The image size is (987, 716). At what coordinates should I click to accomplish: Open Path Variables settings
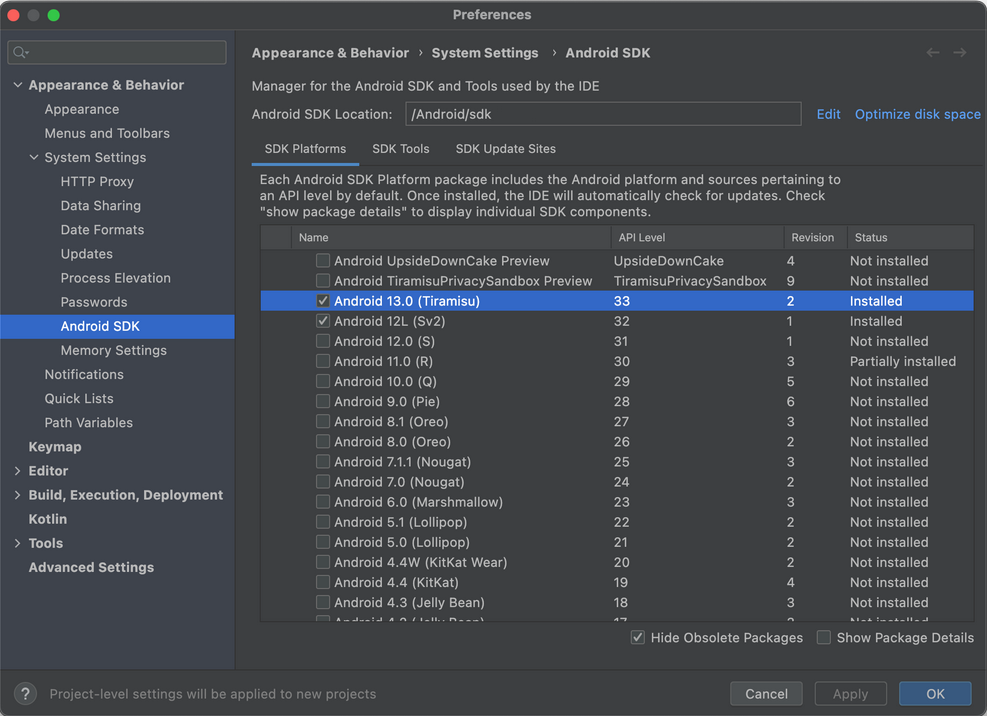[x=88, y=423]
